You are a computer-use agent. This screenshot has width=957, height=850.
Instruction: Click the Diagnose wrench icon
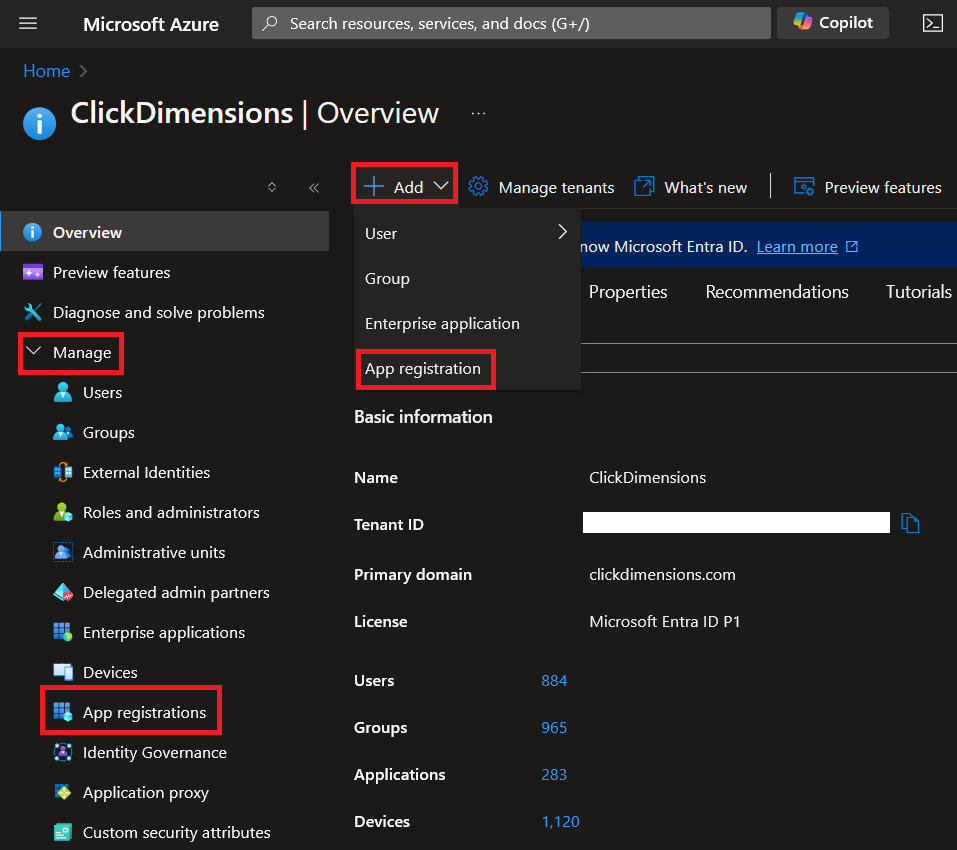32,312
